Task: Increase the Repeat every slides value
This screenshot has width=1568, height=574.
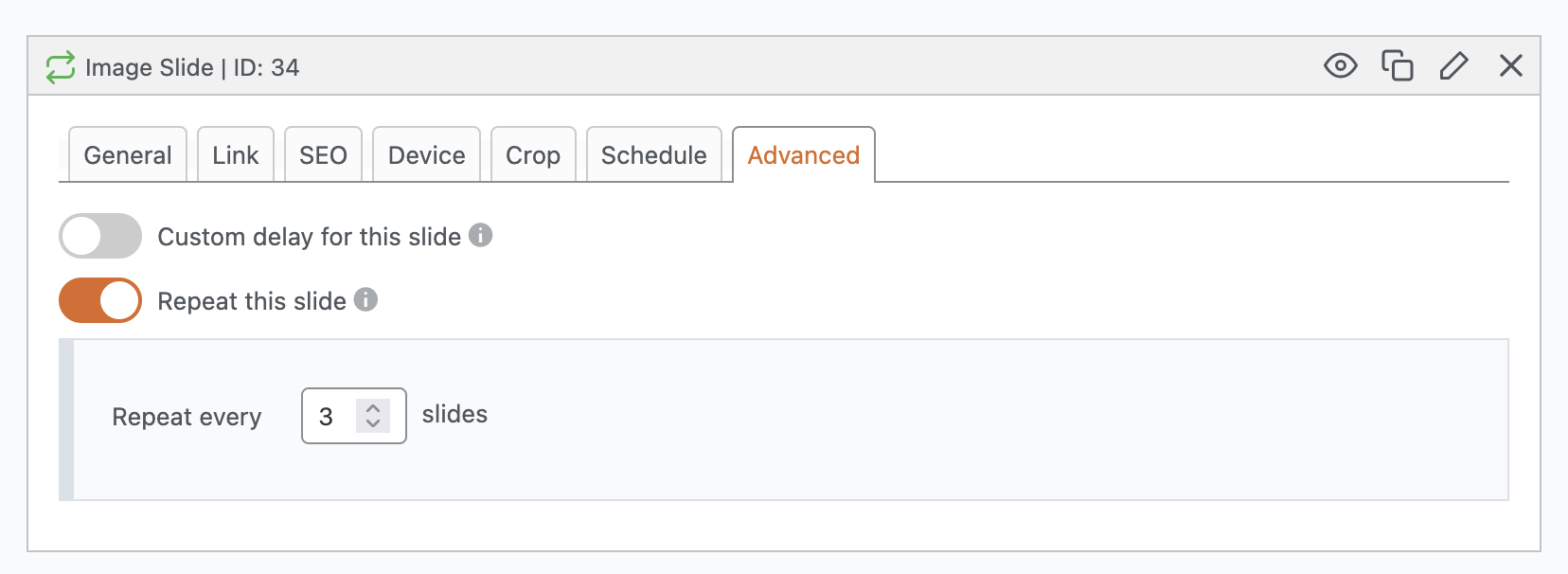Action: 373,408
